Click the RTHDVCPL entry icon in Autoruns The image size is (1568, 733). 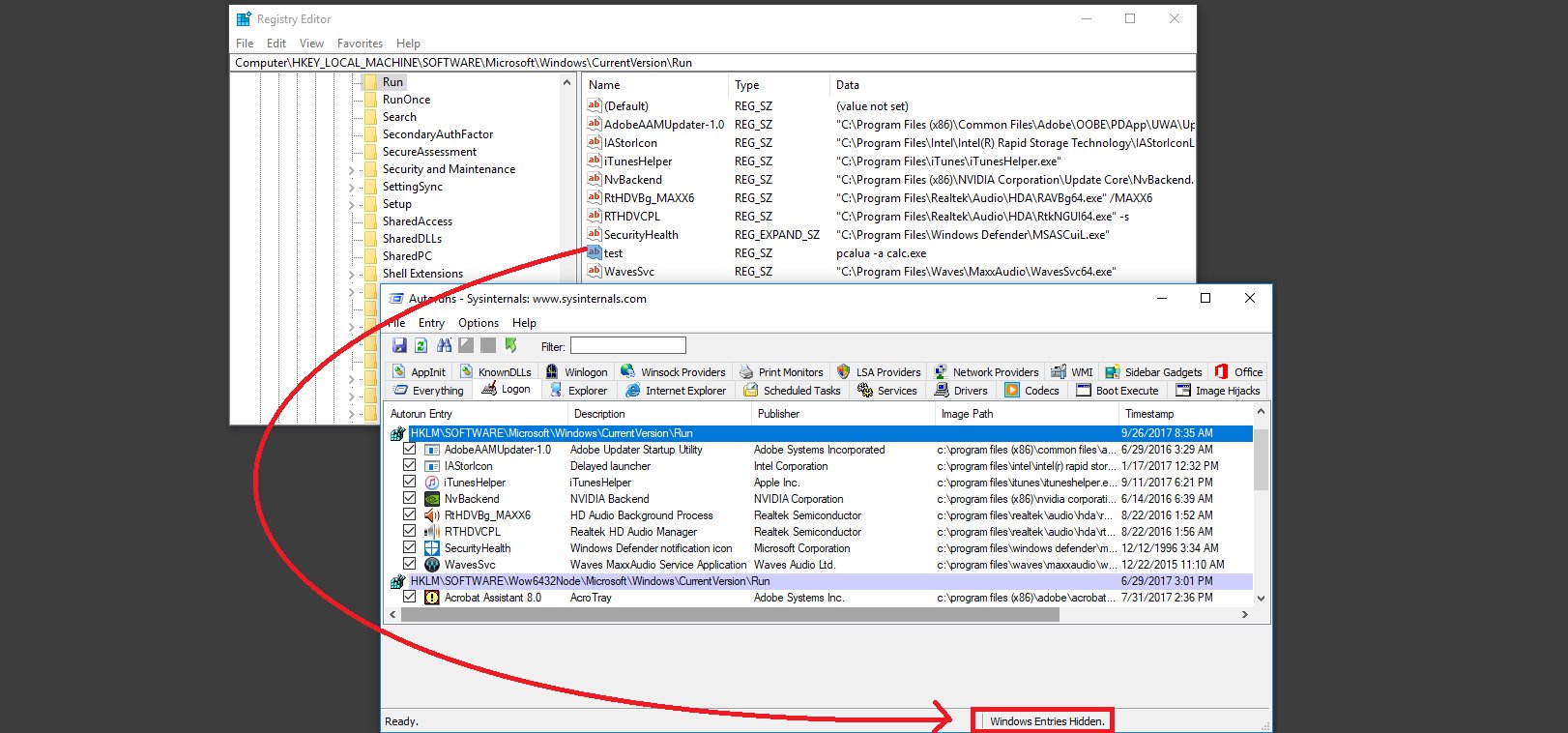click(432, 532)
